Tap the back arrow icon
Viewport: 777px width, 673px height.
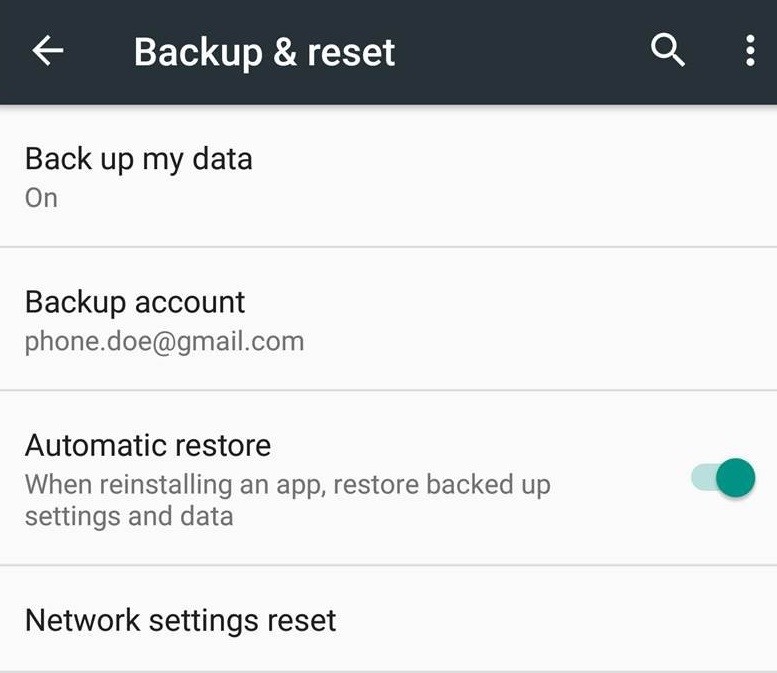48,52
